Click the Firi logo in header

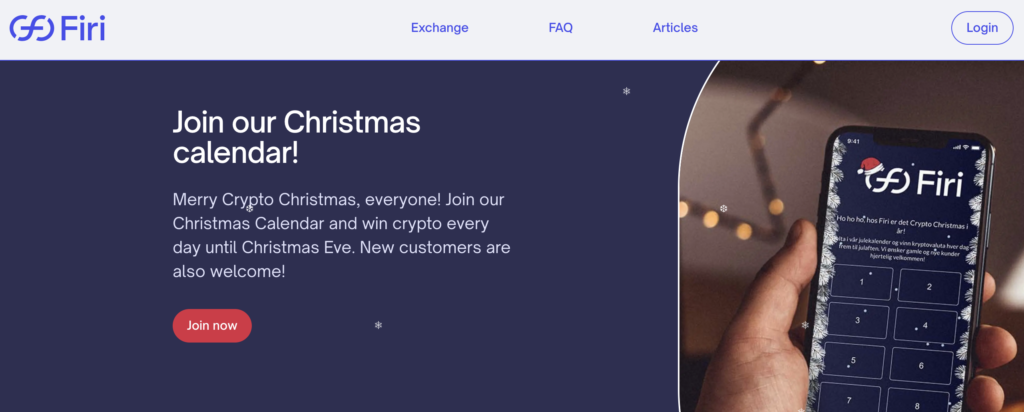[x=57, y=28]
